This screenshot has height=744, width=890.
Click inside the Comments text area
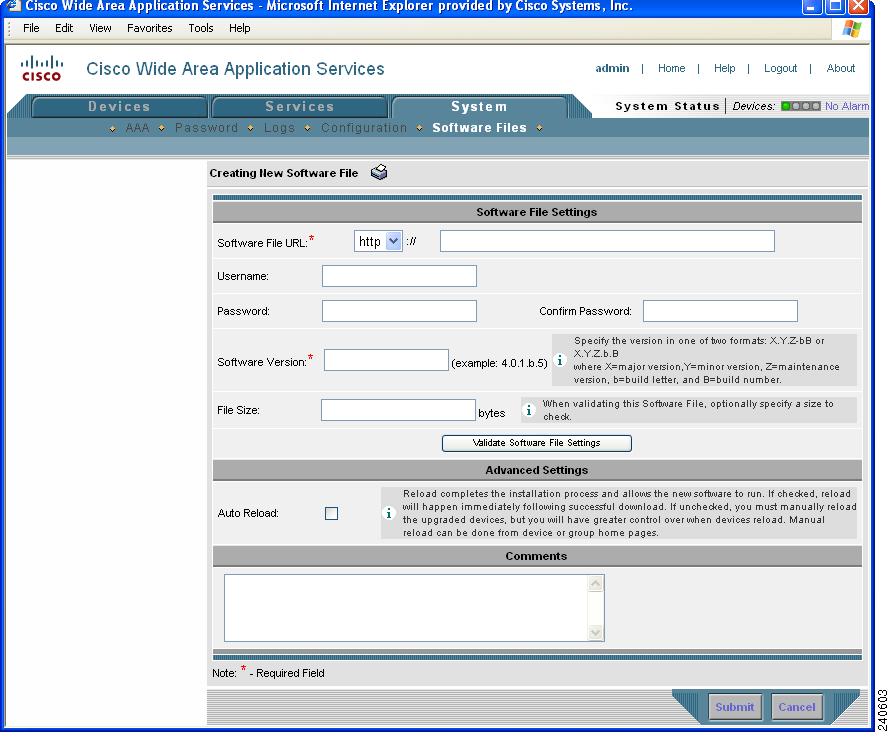pyautogui.click(x=407, y=608)
